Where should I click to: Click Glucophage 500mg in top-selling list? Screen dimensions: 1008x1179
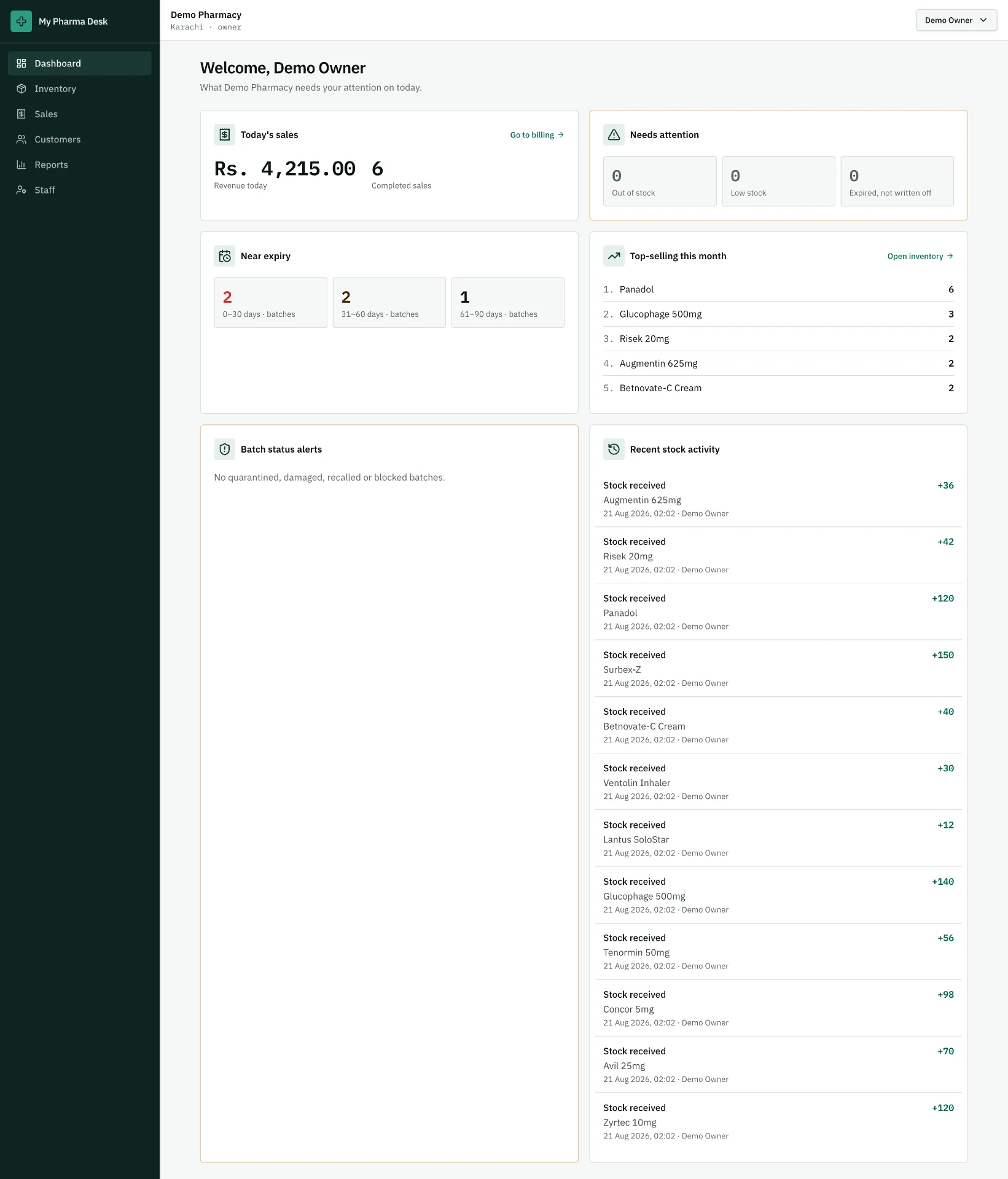[778, 314]
